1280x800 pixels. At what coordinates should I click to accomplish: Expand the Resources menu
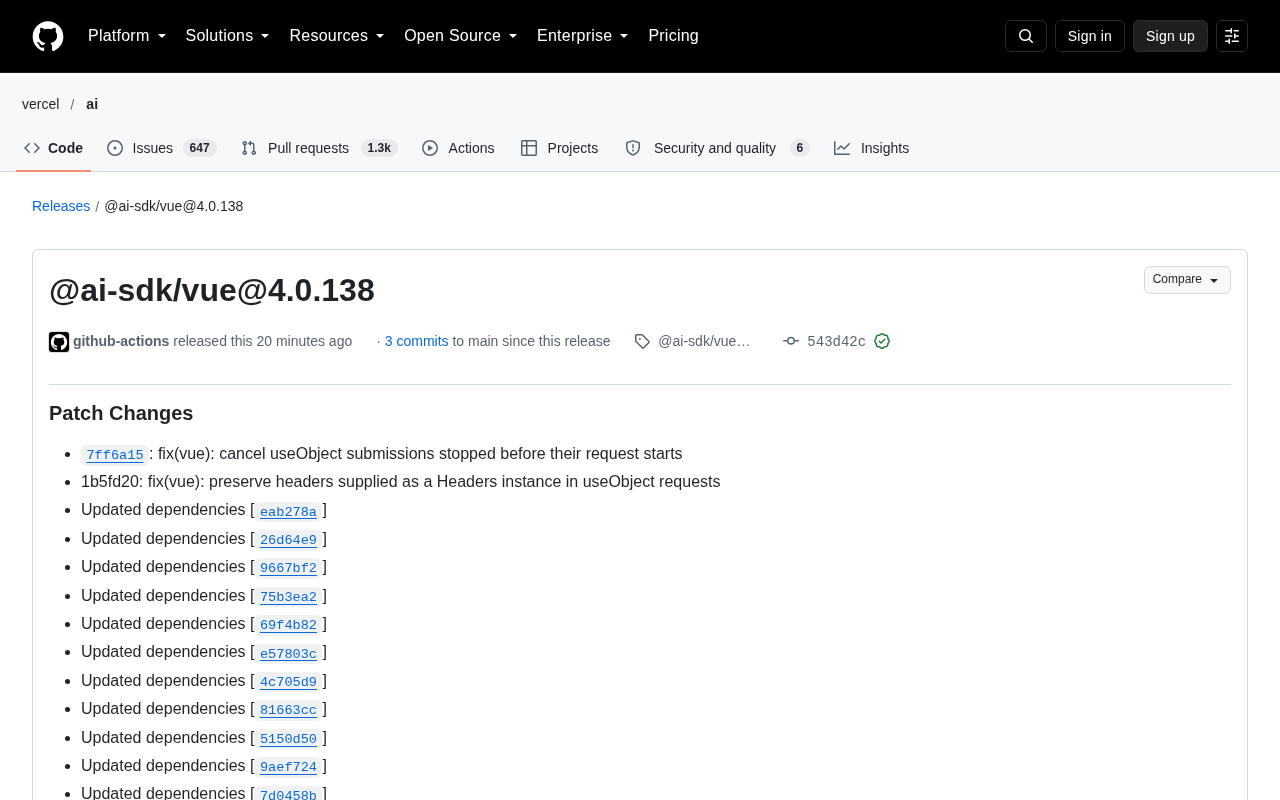coord(337,36)
